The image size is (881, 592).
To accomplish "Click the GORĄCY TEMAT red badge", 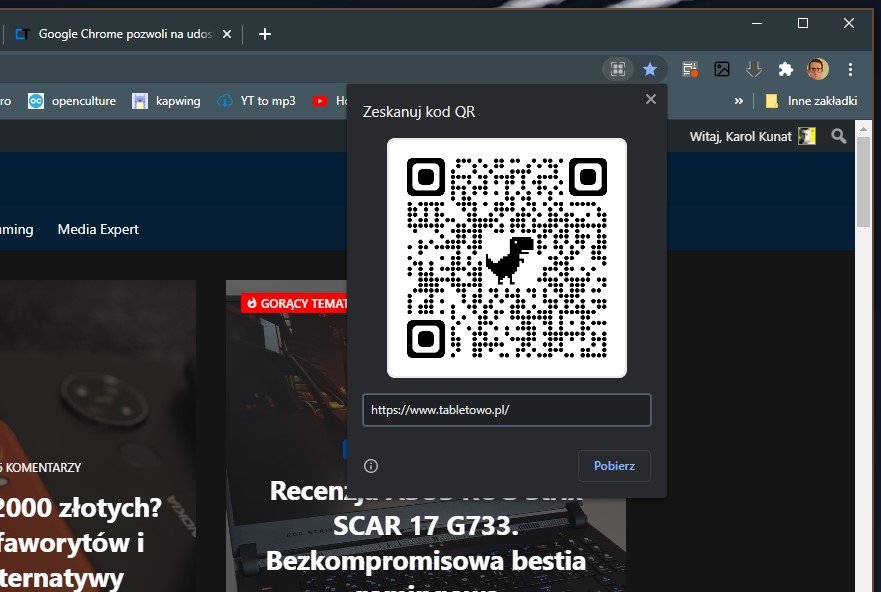I will (x=295, y=303).
